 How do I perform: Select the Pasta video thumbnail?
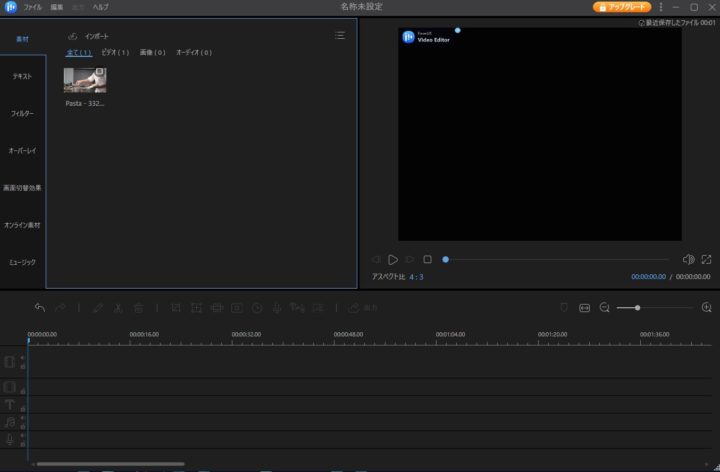coord(85,80)
